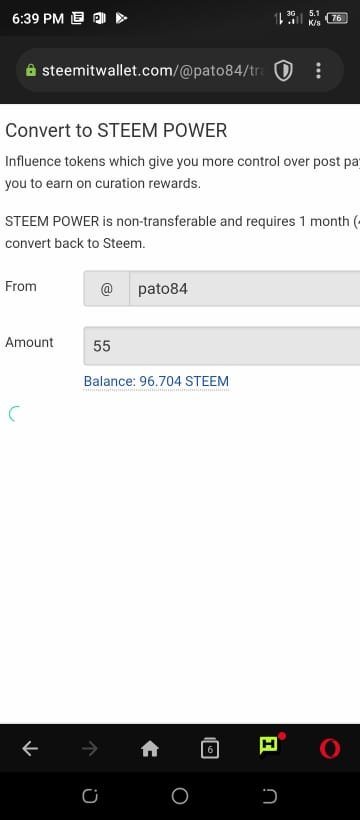The width and height of the screenshot is (360, 820).
Task: Click the Balance: 96.704 STEEM link
Action: pyautogui.click(x=156, y=381)
